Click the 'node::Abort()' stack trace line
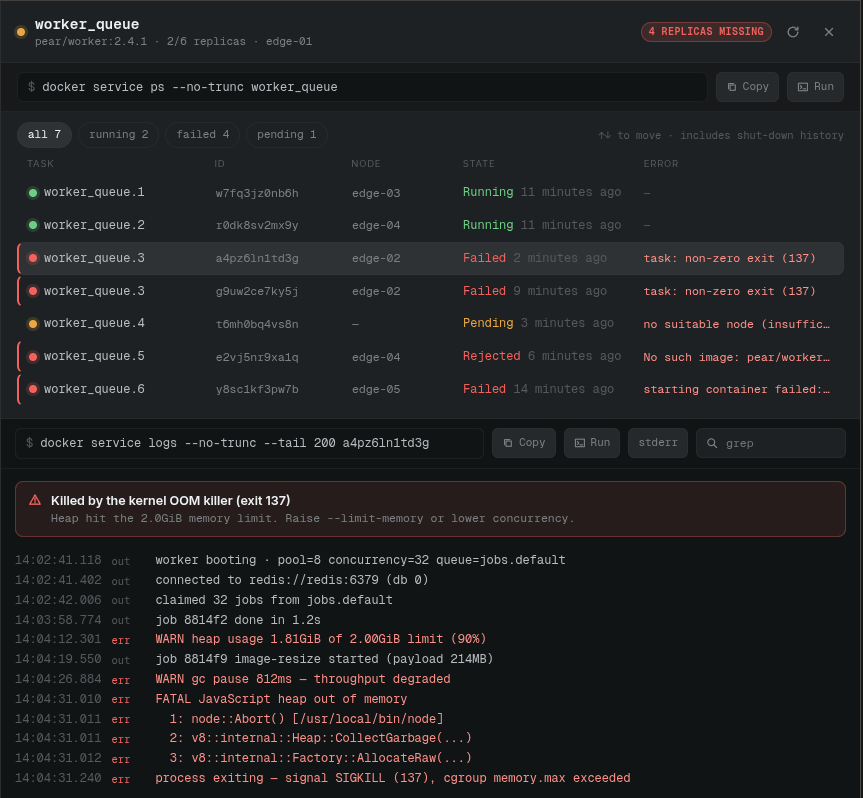Viewport: 863px width, 798px height. click(x=306, y=719)
